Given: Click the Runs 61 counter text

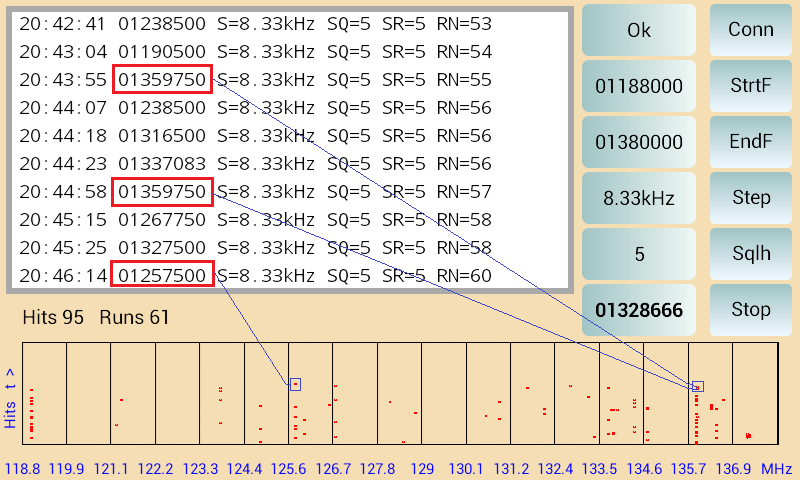Looking at the screenshot, I should point(134,318).
